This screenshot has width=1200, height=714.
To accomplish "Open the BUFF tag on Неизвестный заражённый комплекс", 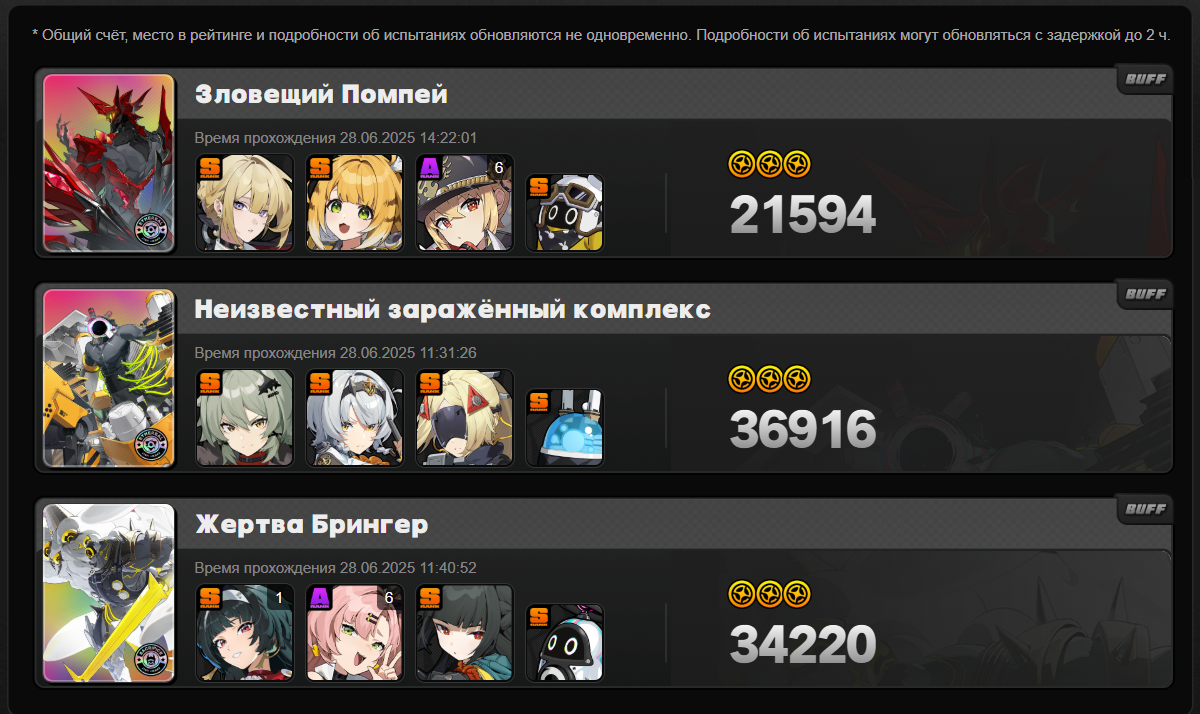I will (1144, 294).
